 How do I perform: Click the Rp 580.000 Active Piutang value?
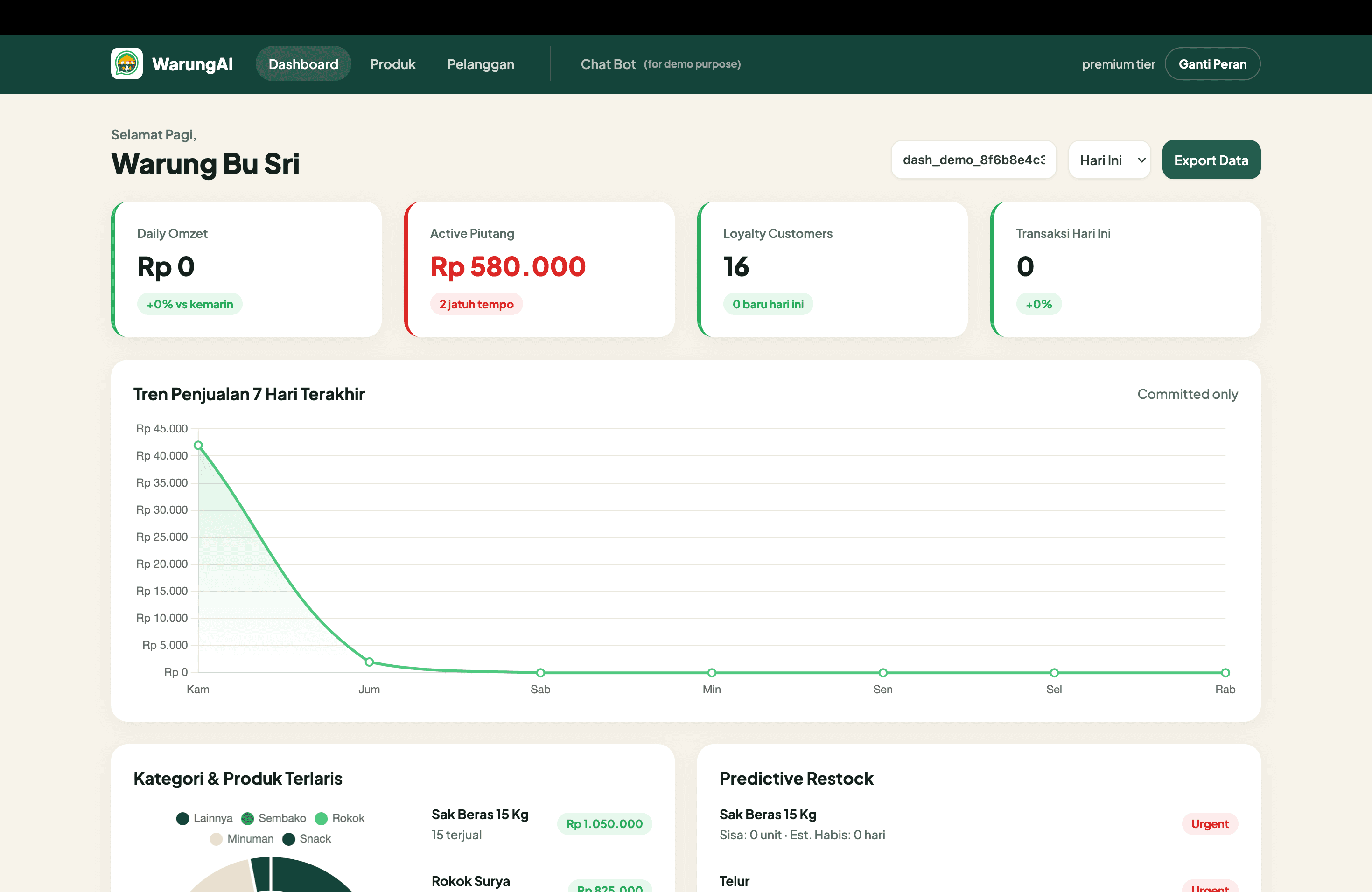(508, 267)
